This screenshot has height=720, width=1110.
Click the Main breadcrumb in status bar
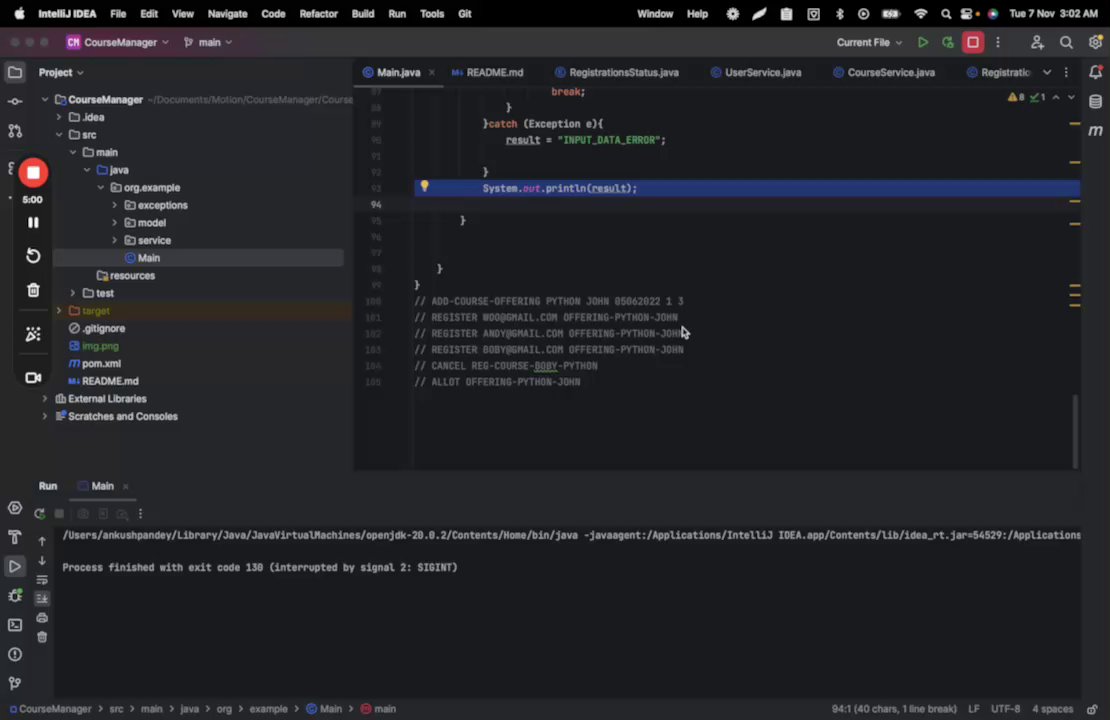coord(329,709)
